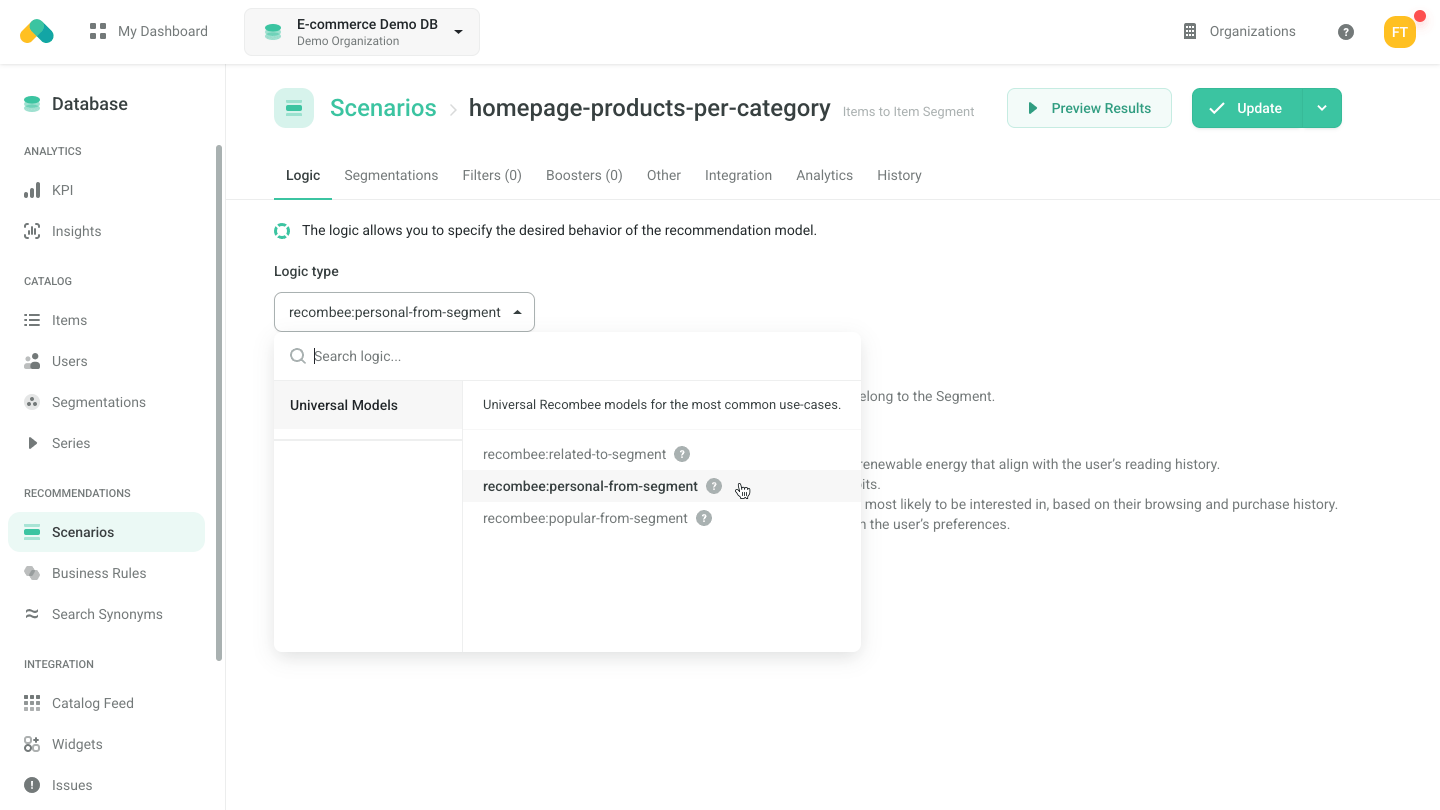Open the History tab

(899, 175)
